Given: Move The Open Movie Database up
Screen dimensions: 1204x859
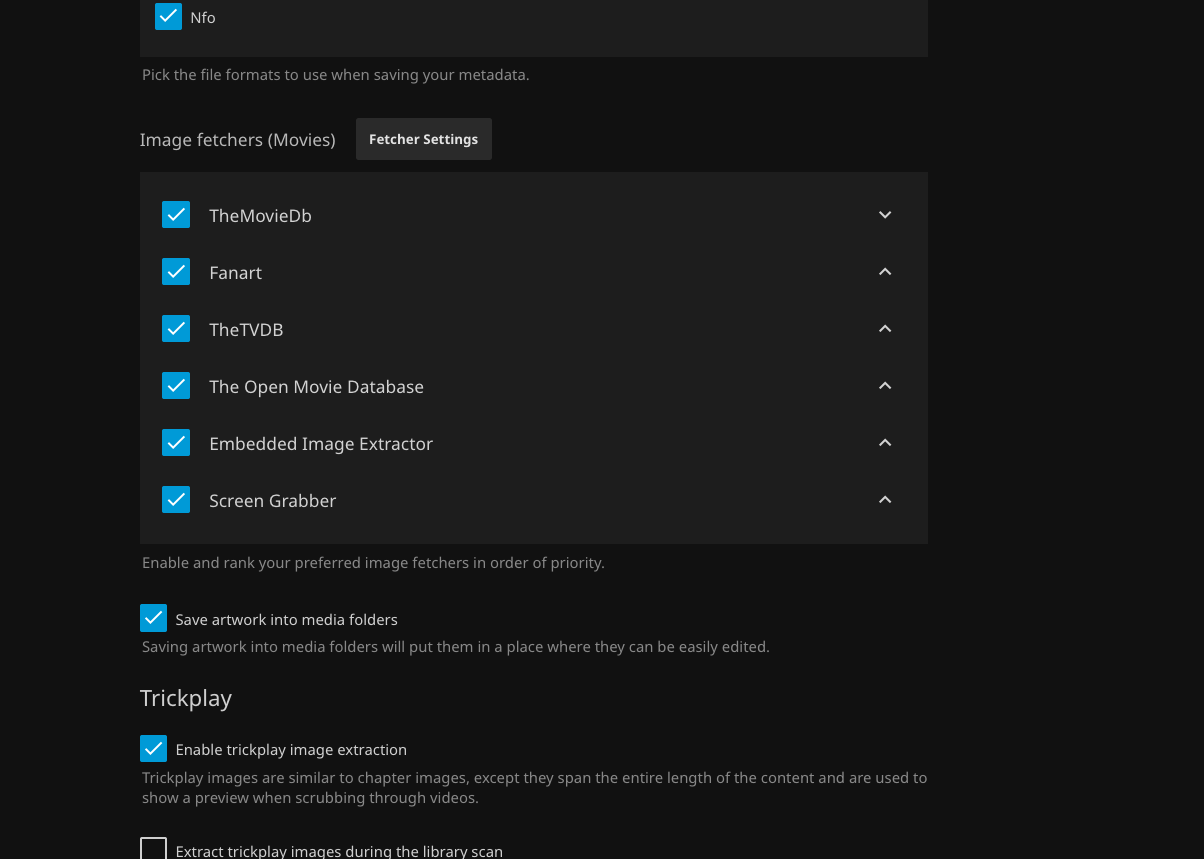Looking at the screenshot, I should [885, 386].
